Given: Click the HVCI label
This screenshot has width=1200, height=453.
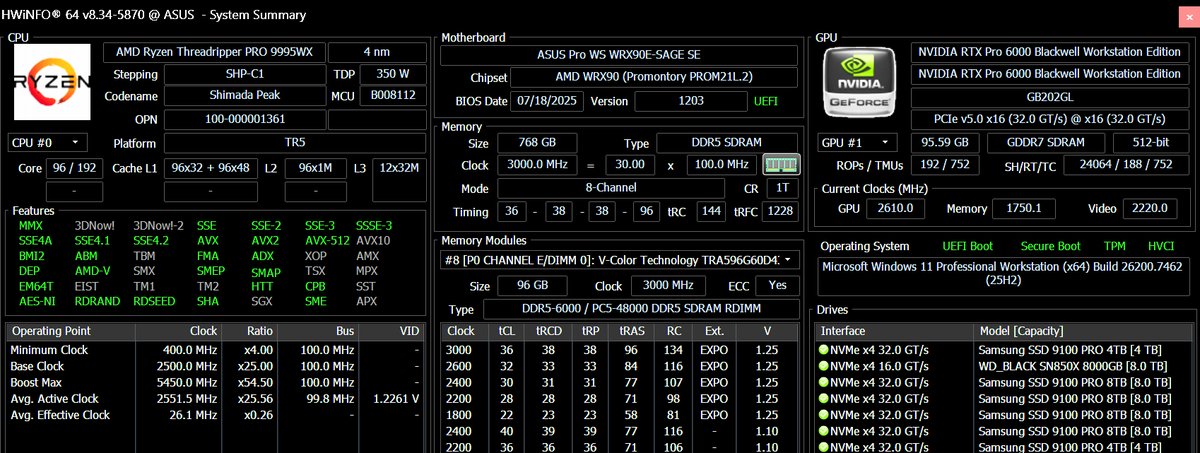Looking at the screenshot, I should (x=1162, y=246).
